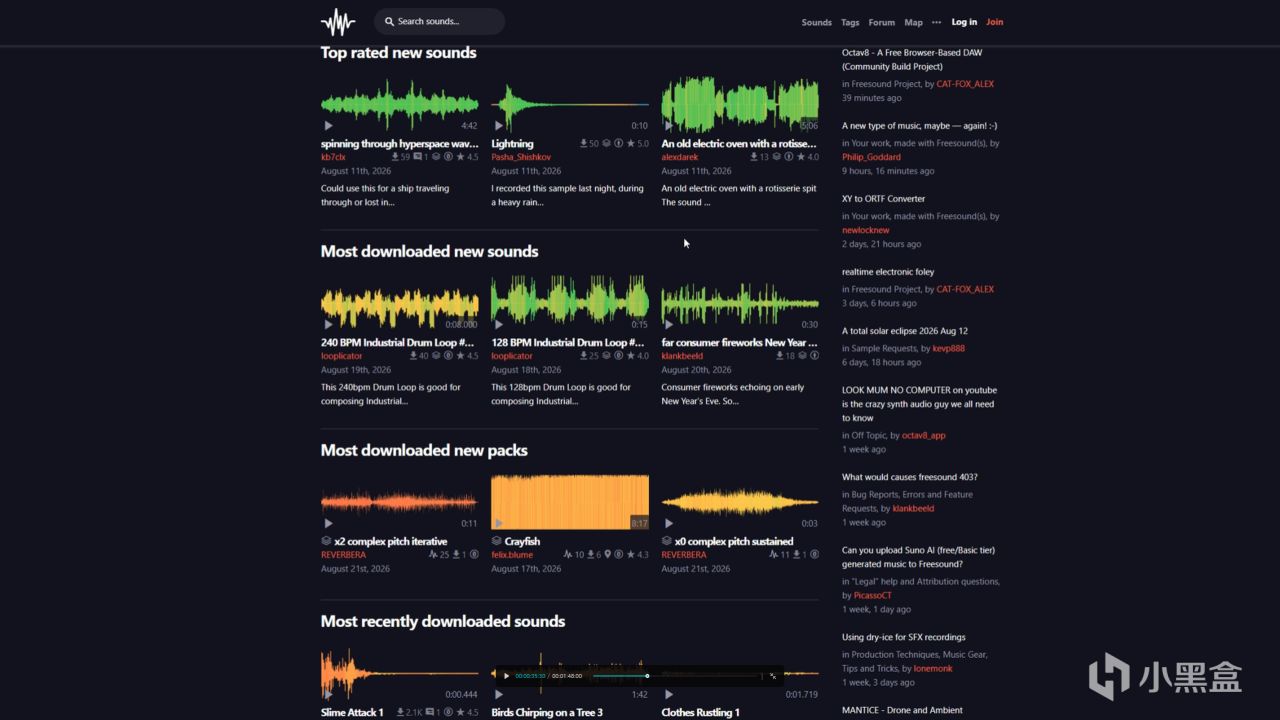Image resolution: width=1280 pixels, height=720 pixels.
Task: Click the Slime Attack 1 waveform thumbnail
Action: coord(400,673)
